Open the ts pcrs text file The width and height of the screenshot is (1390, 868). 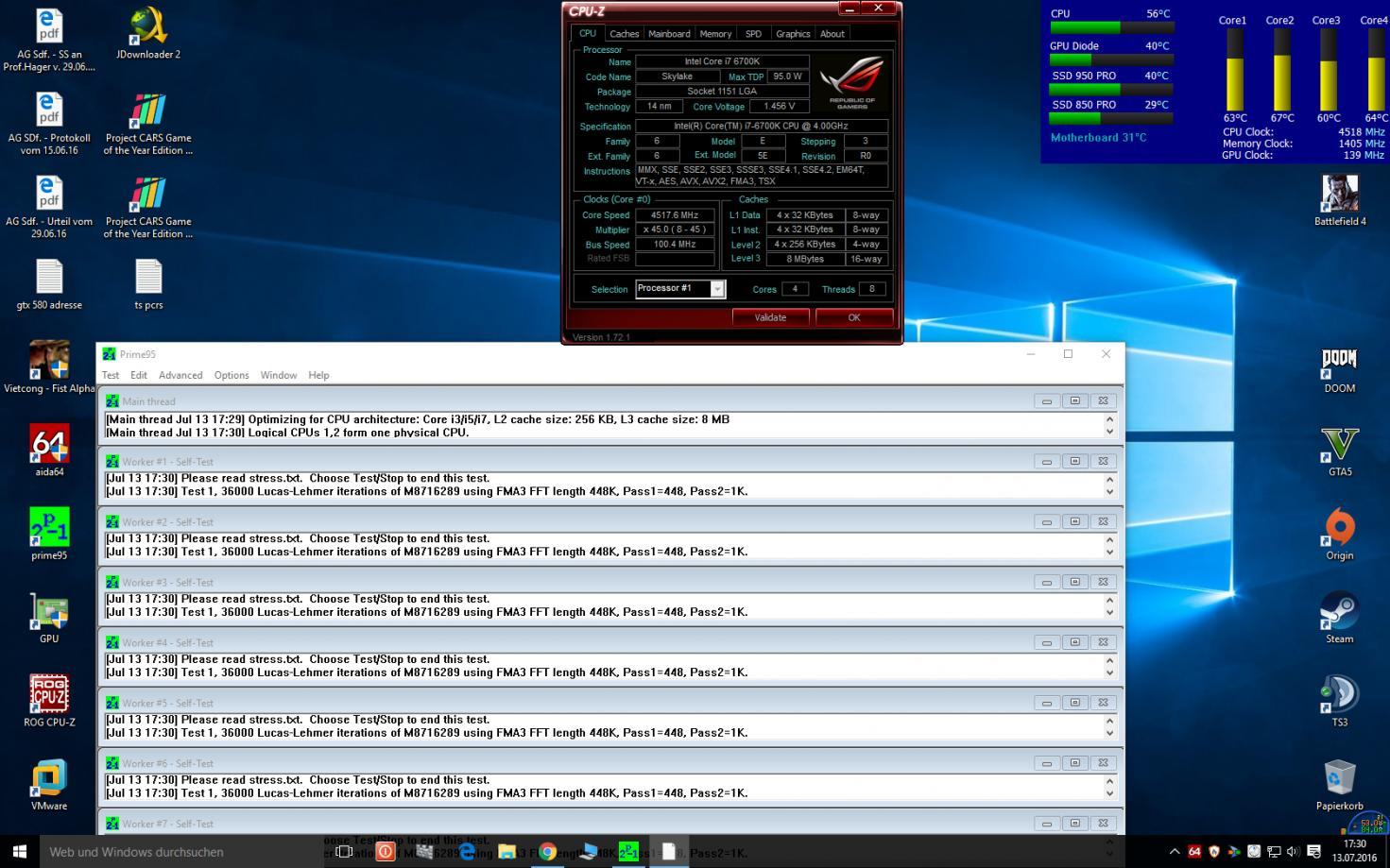(148, 284)
